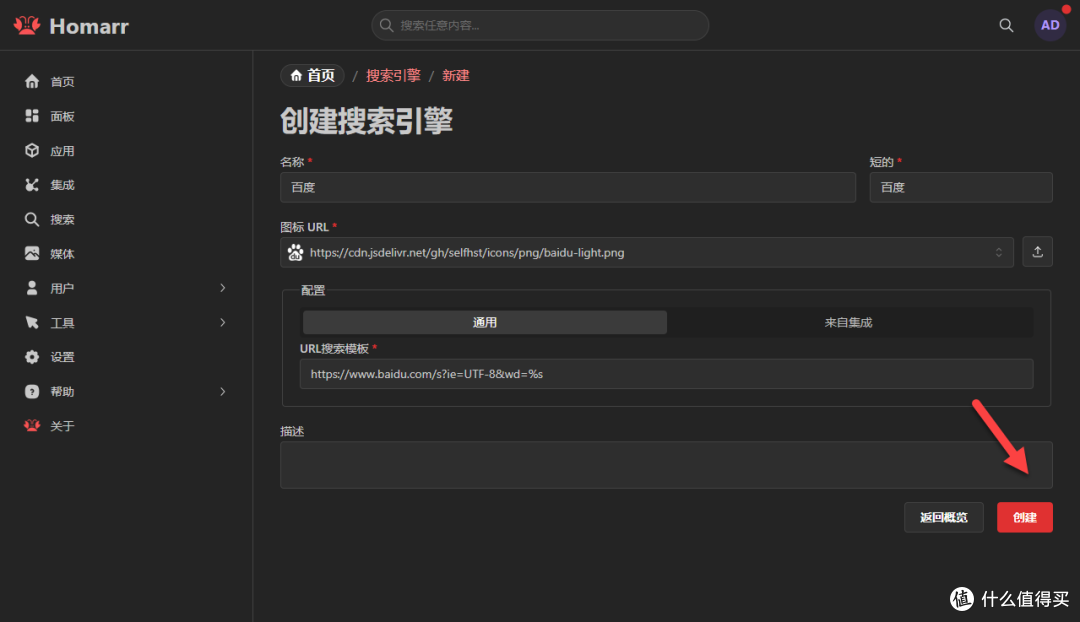
Task: Click the cube icon beside 应用
Action: 32,150
